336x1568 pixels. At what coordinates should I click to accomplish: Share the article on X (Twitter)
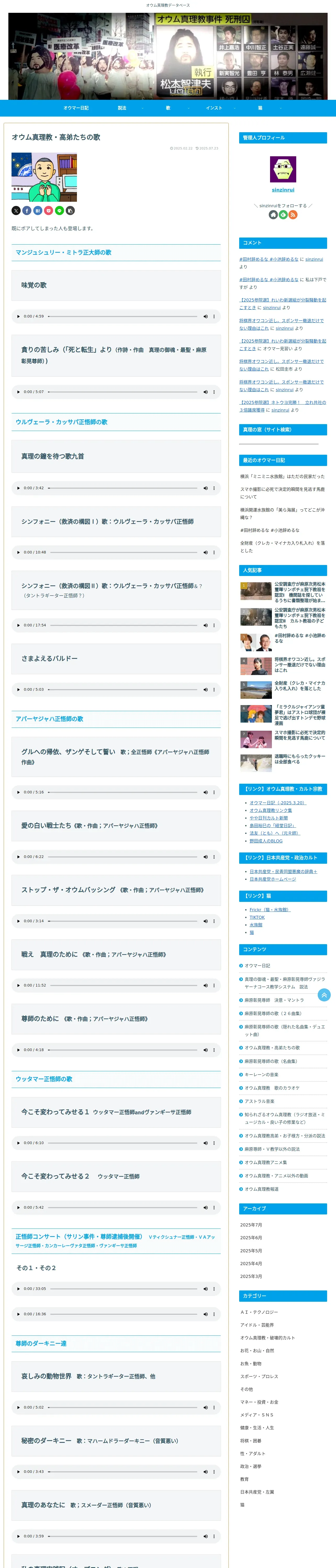click(x=16, y=211)
